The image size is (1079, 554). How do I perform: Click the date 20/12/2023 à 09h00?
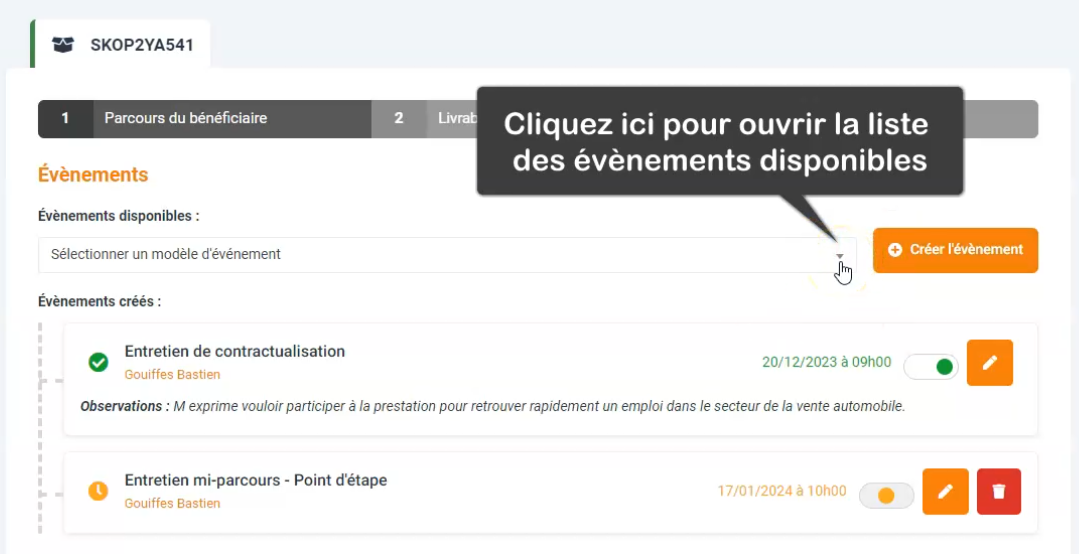coord(826,362)
